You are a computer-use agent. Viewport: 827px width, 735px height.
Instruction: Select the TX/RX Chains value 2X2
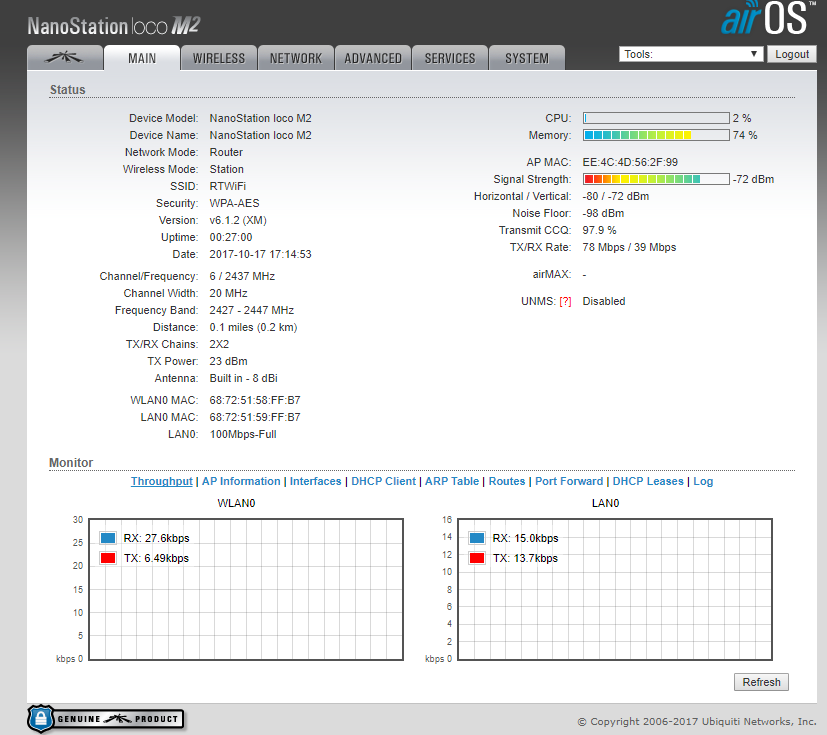click(x=219, y=344)
